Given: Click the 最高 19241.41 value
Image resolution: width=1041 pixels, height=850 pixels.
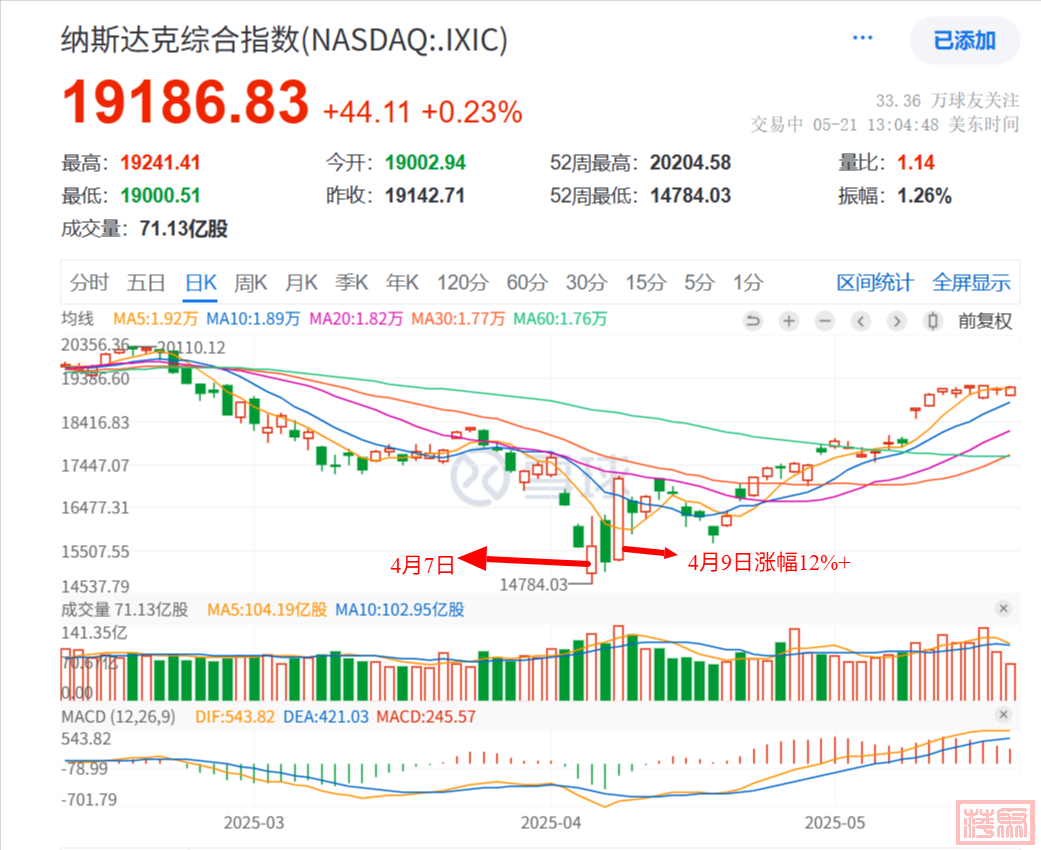Looking at the screenshot, I should pyautogui.click(x=160, y=163).
